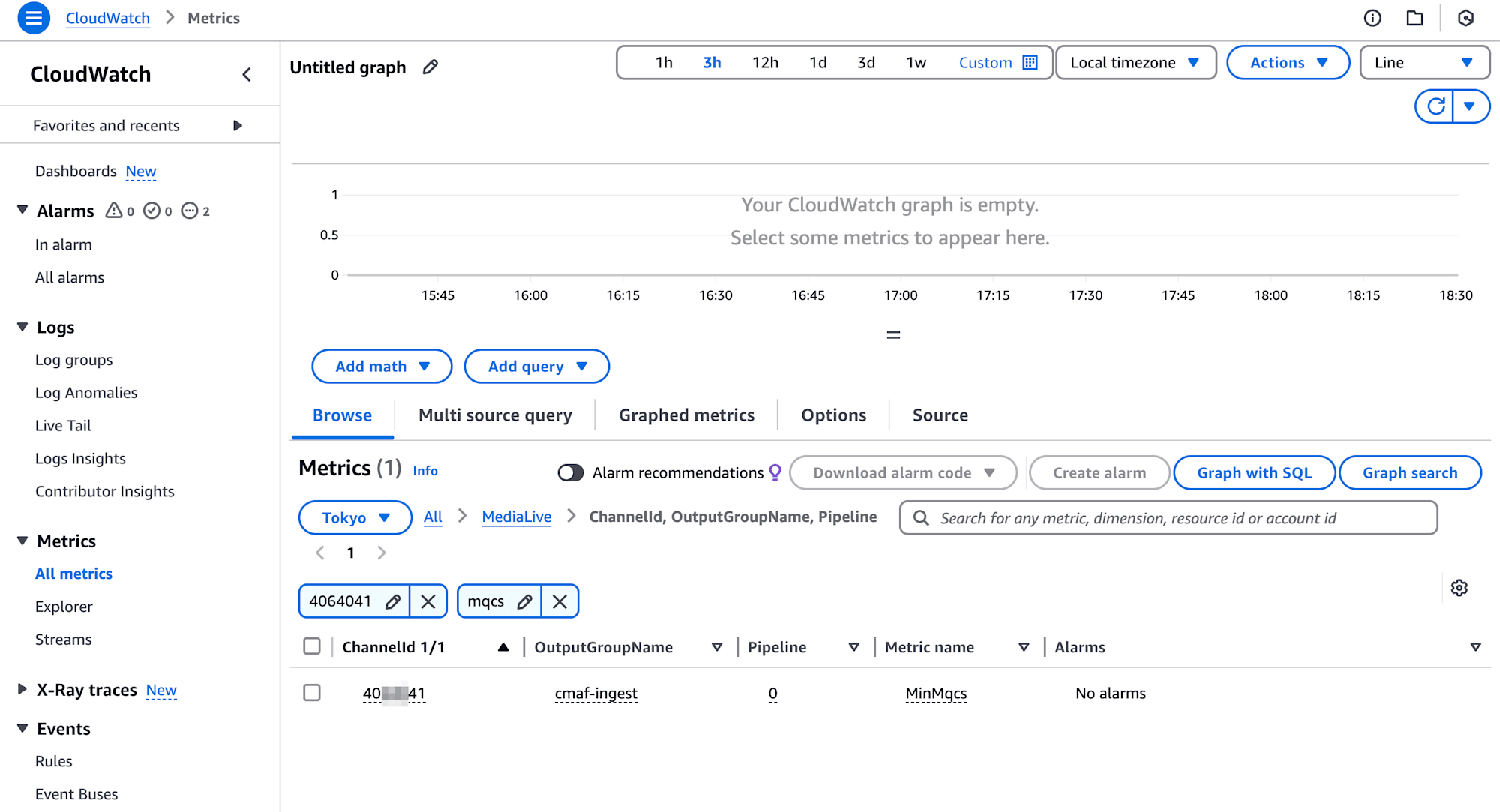Collapse the Logs section
The image size is (1500, 812).
(x=22, y=327)
